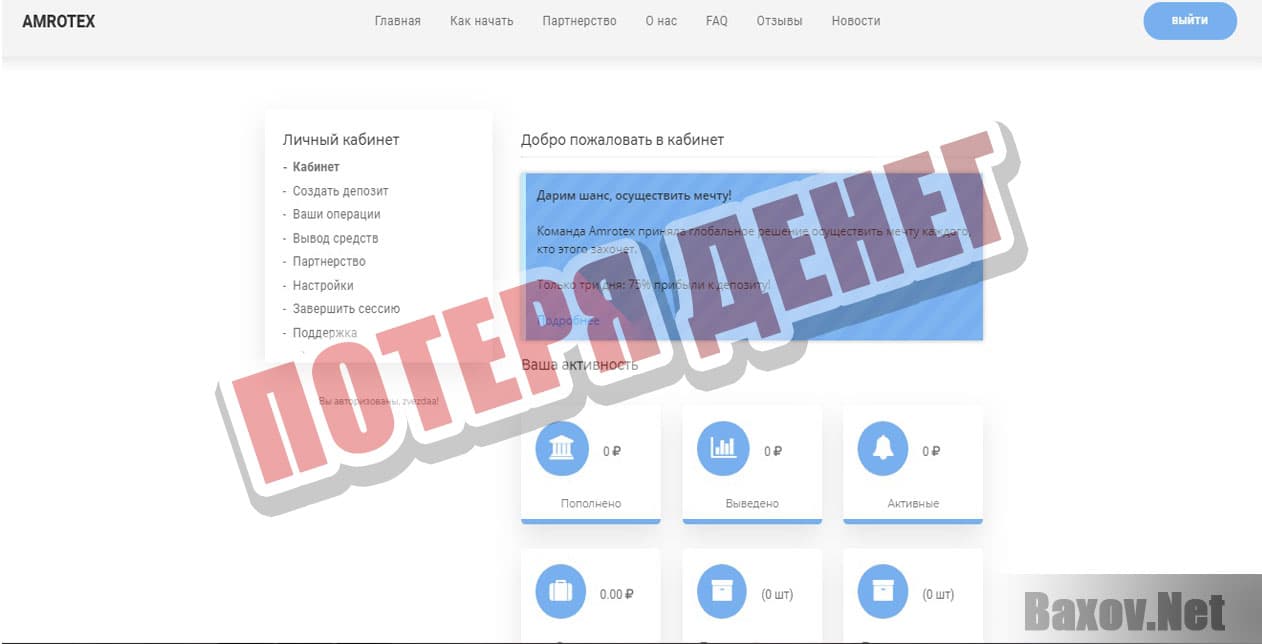Click the AMROTEX logo

tap(60, 20)
